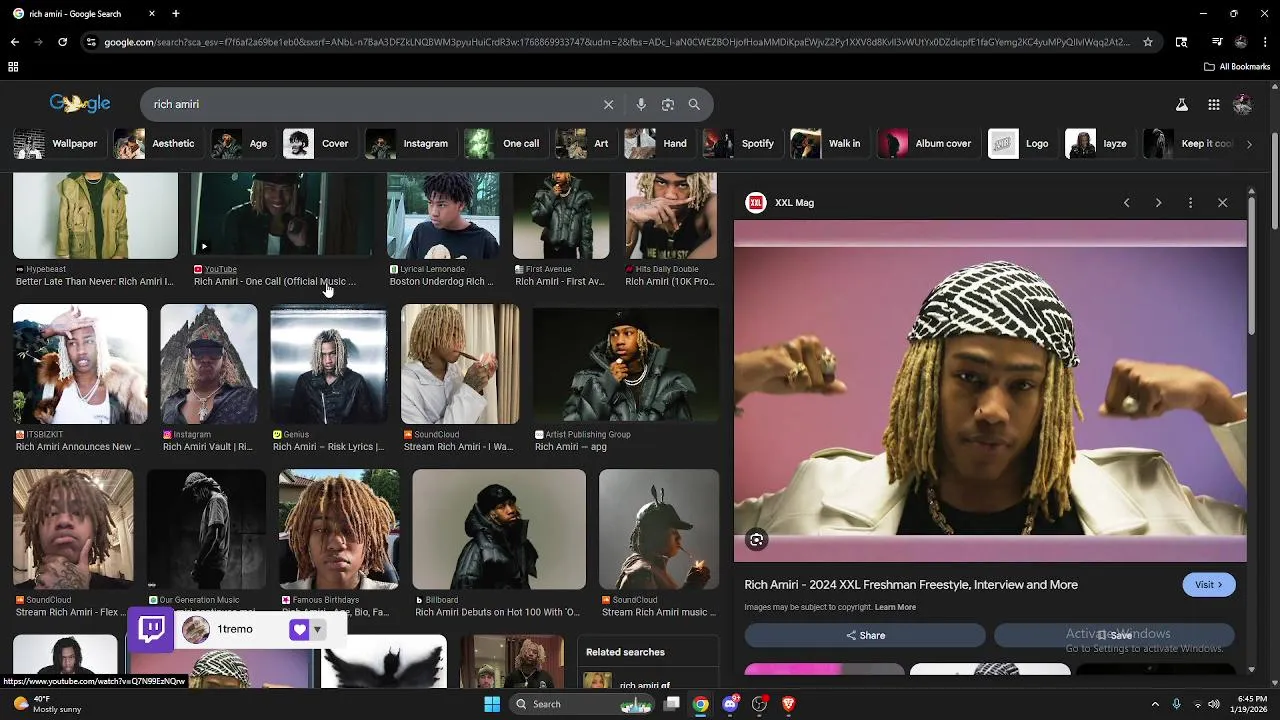Click the Visit button
The width and height of the screenshot is (1280, 720).
click(x=1208, y=585)
